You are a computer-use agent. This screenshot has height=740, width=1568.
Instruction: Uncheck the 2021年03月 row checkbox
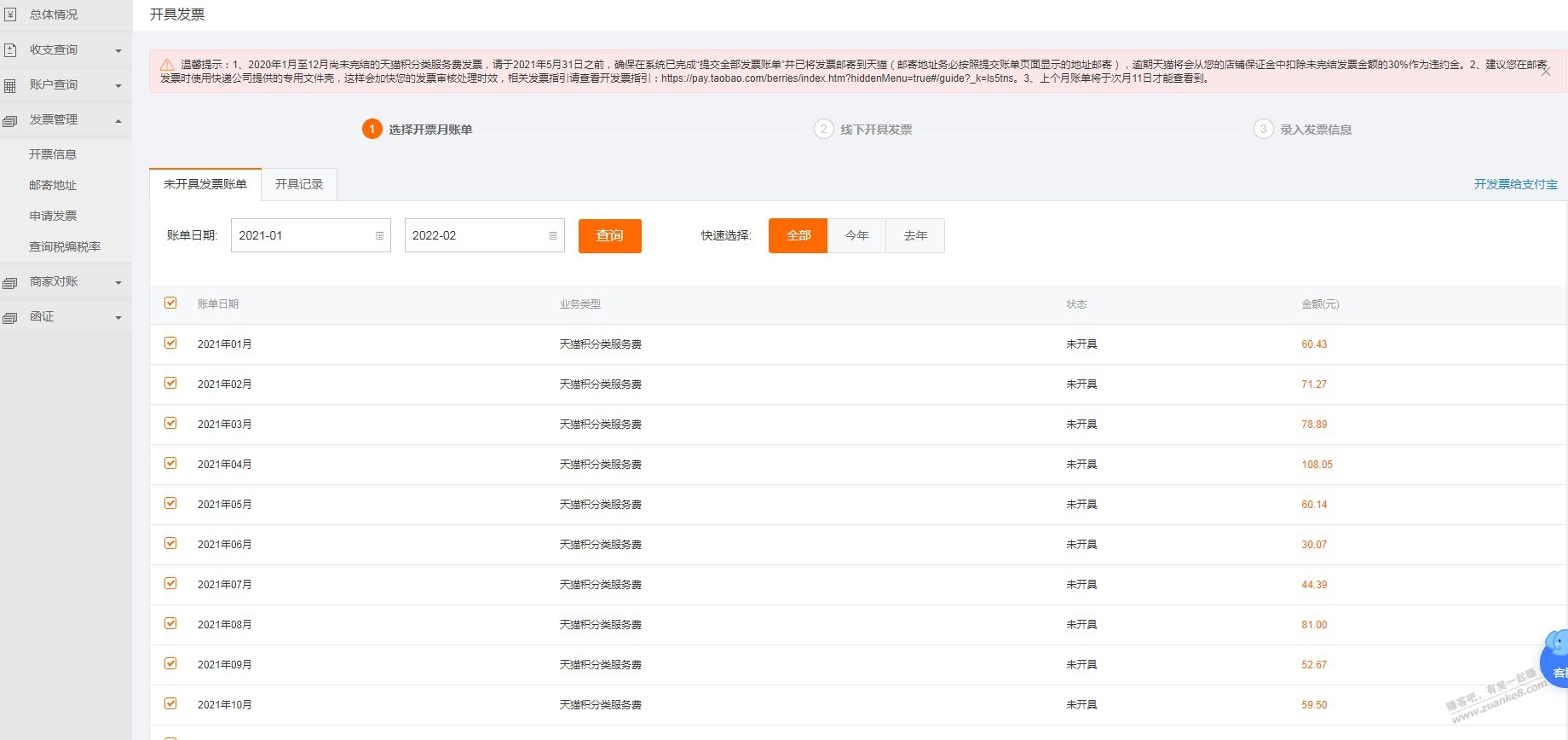(170, 423)
